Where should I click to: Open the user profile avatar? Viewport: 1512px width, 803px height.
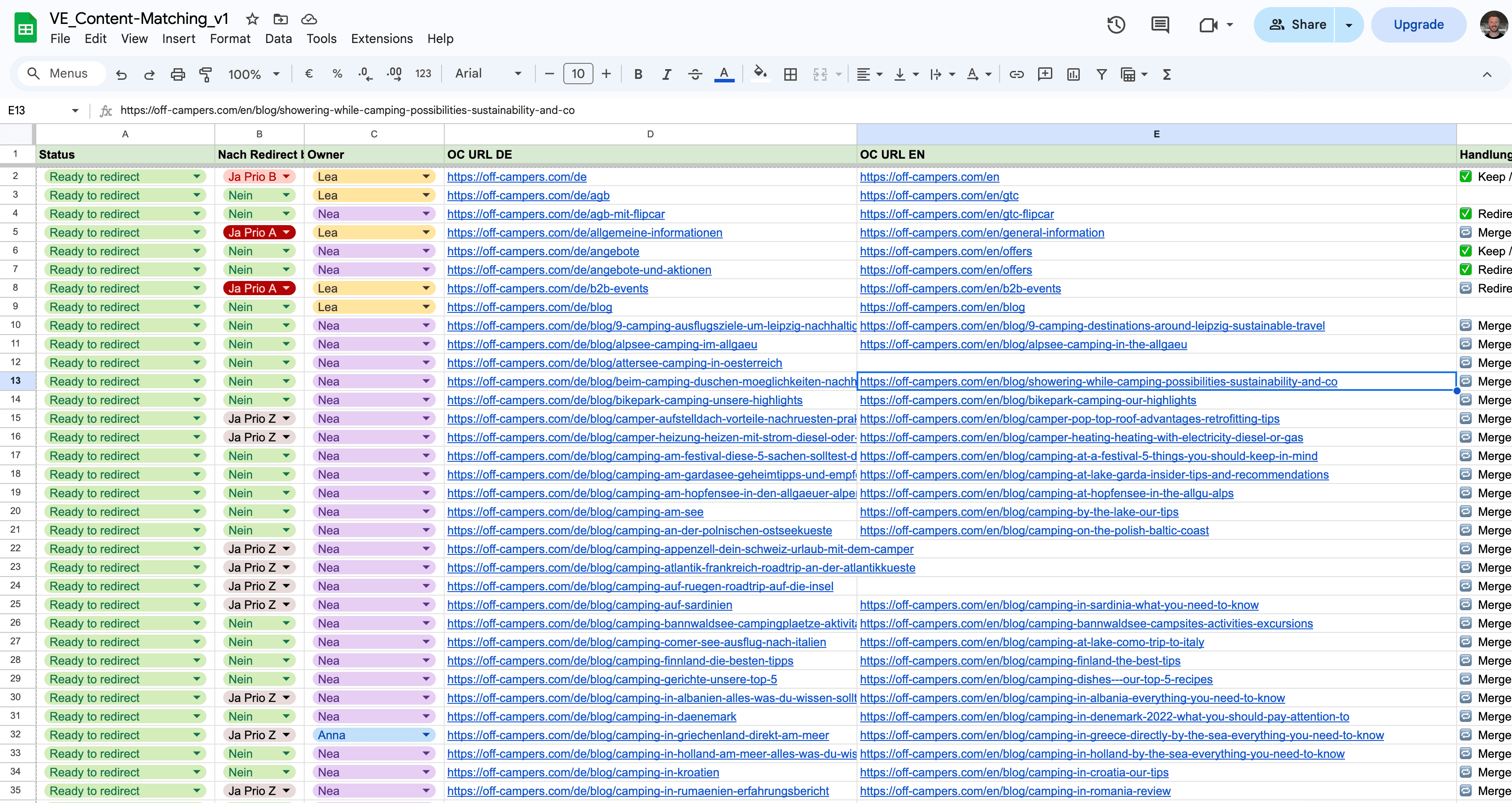point(1493,25)
